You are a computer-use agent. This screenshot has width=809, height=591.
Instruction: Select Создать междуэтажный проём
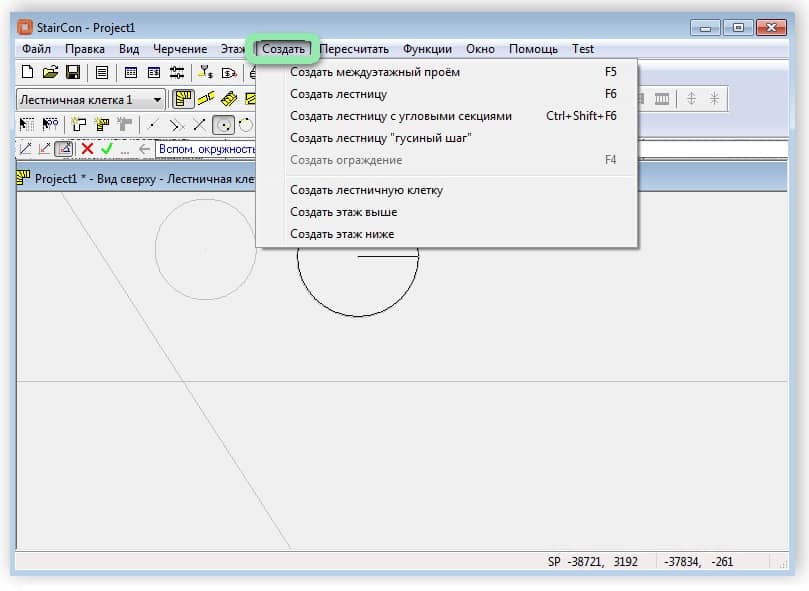375,72
